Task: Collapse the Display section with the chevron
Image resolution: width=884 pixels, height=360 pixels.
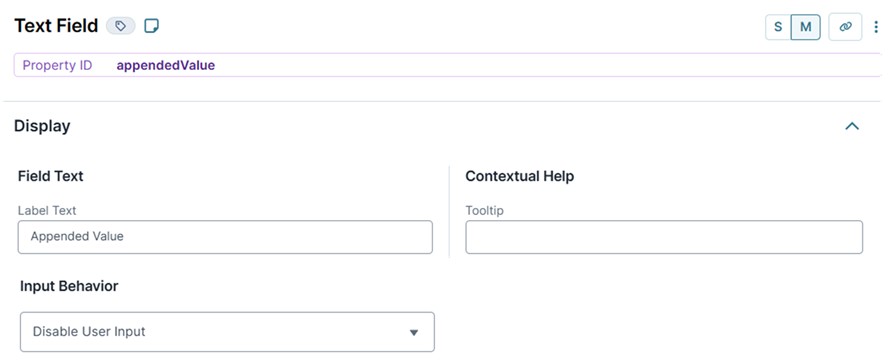Action: point(852,126)
